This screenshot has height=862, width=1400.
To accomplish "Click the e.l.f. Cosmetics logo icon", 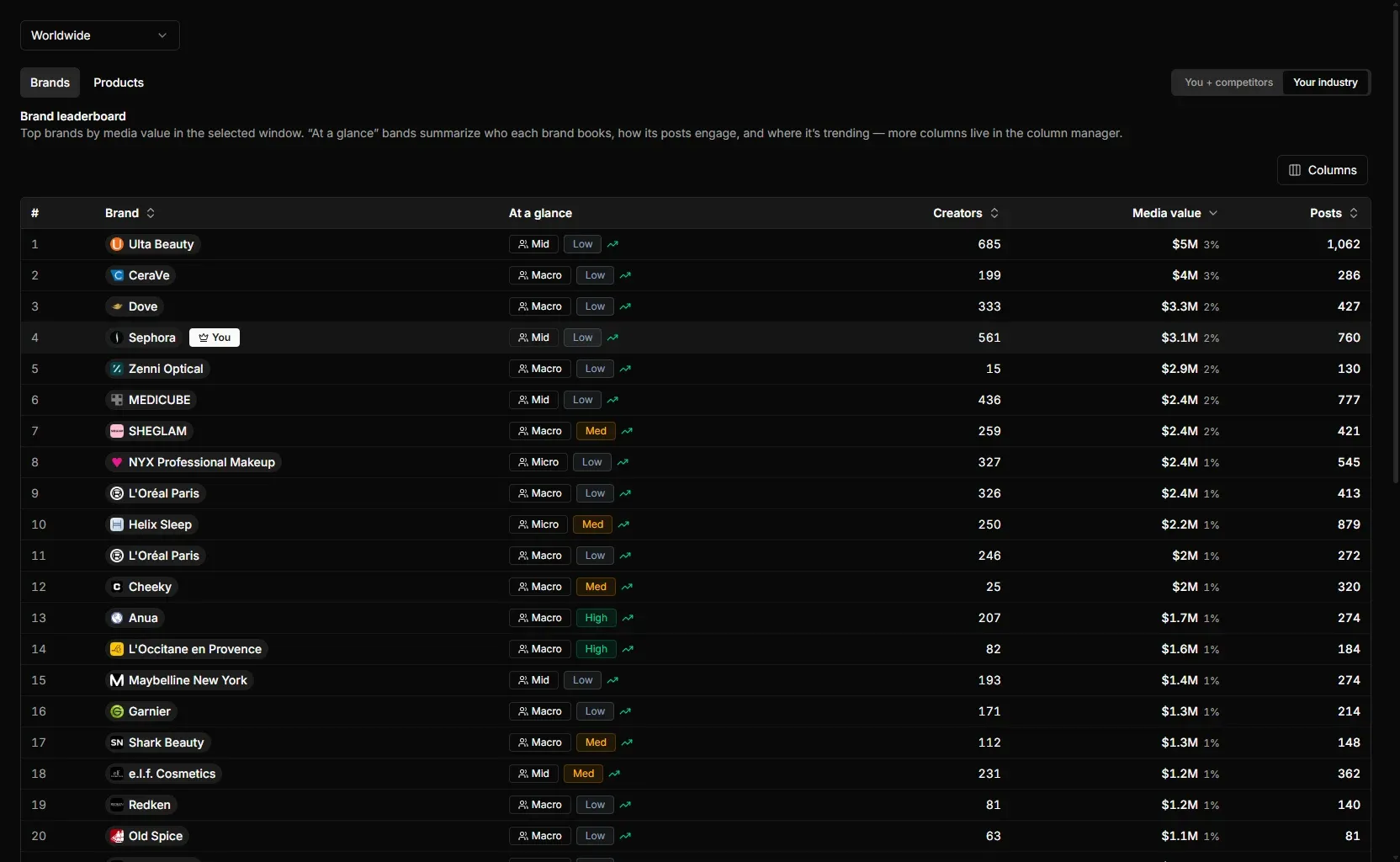I will click(x=117, y=774).
